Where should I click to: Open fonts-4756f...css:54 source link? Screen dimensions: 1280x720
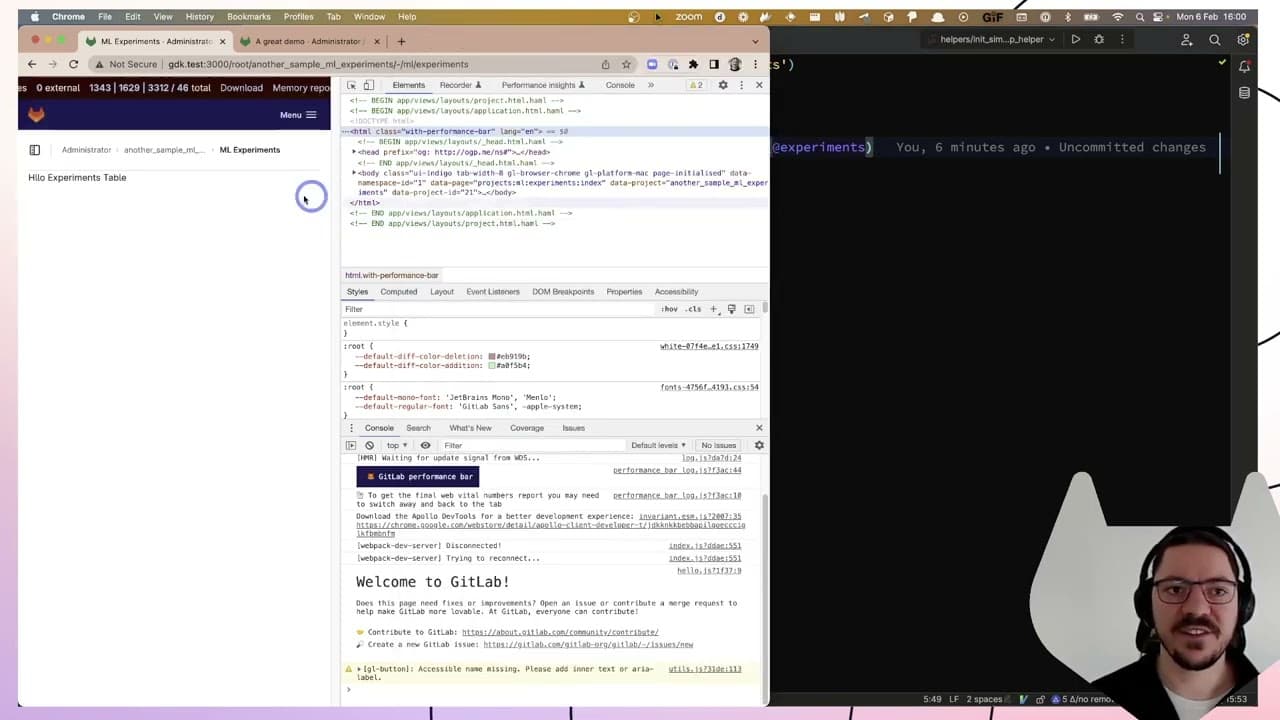(x=709, y=387)
